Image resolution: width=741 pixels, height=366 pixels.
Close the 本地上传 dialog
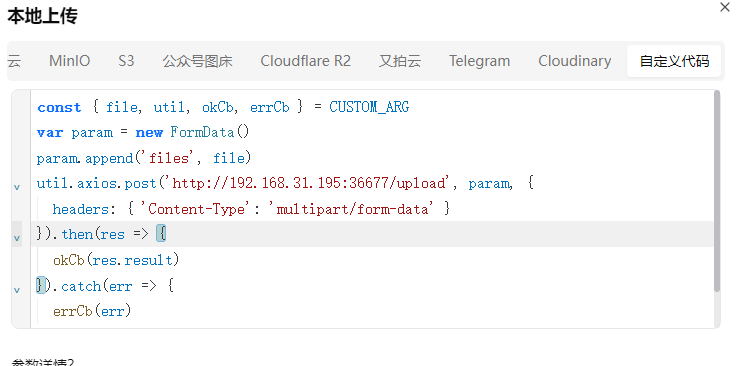point(724,8)
